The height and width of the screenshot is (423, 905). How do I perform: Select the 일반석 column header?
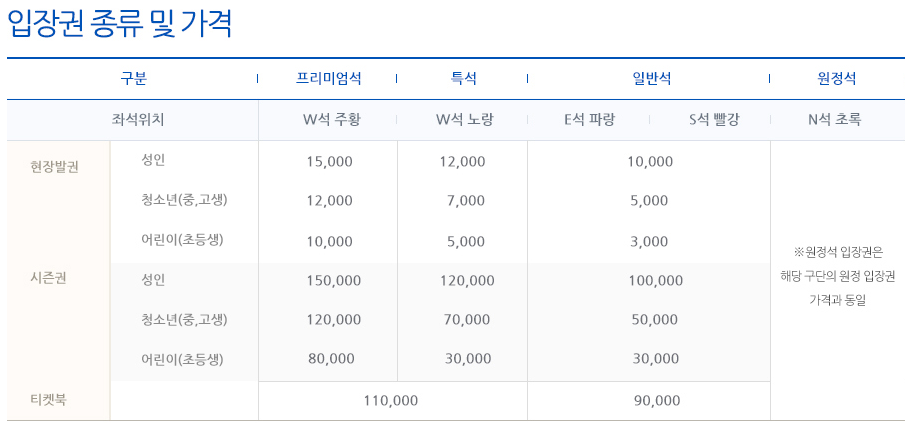click(x=650, y=78)
